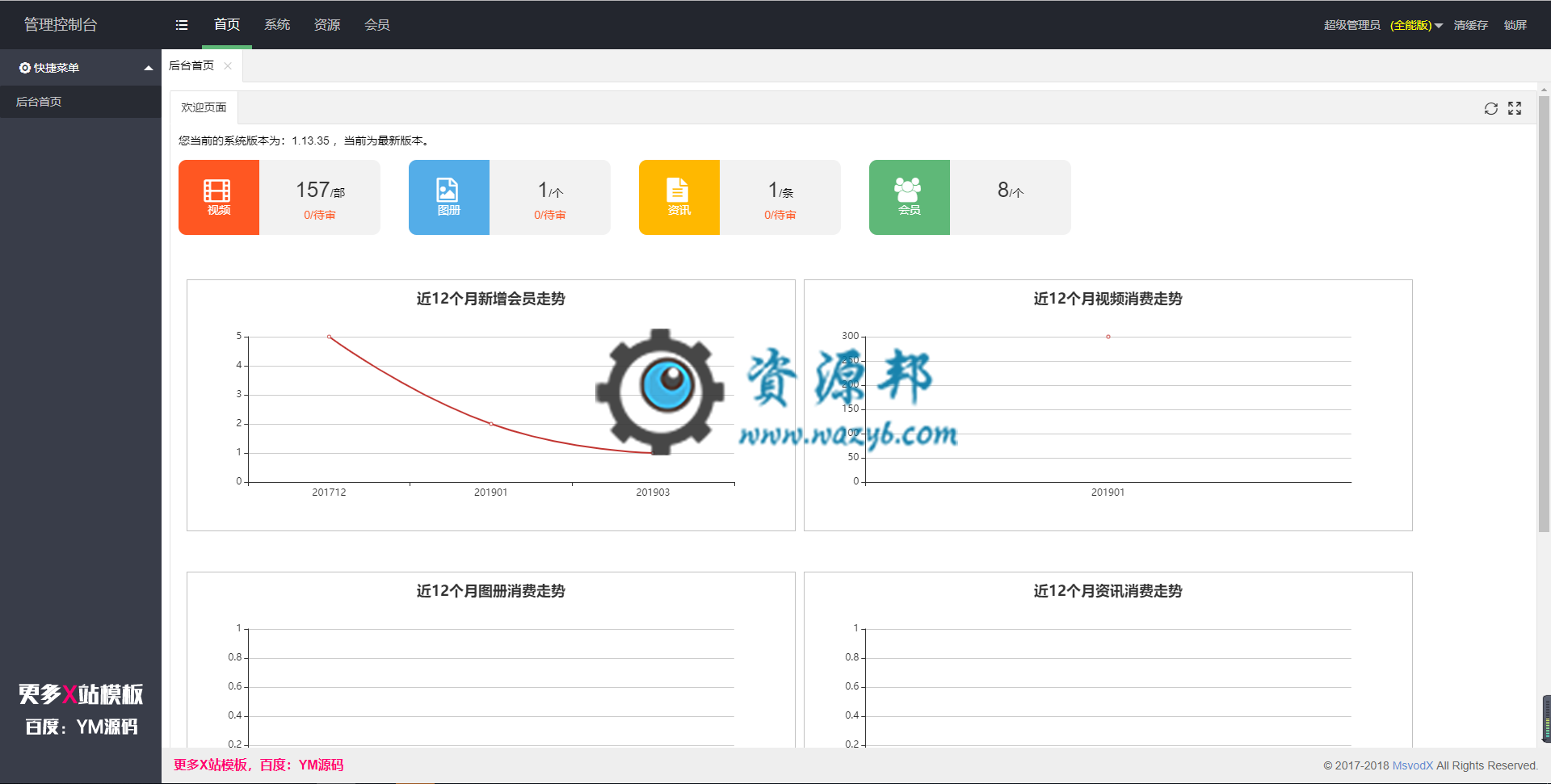This screenshot has height=784, width=1551.
Task: Close the 后台首页 tab
Action: tap(228, 66)
